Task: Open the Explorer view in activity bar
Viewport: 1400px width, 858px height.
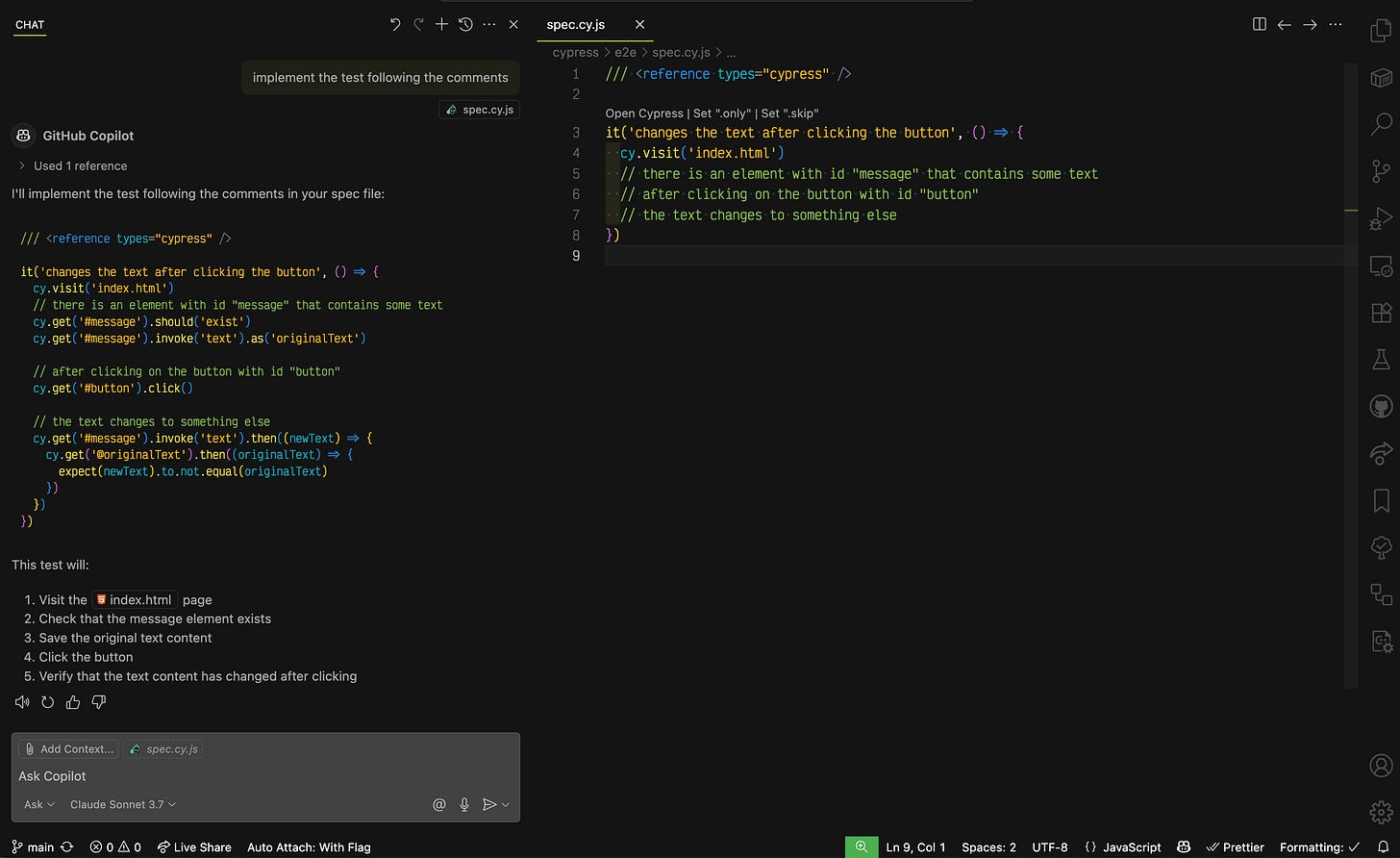Action: [x=1381, y=32]
